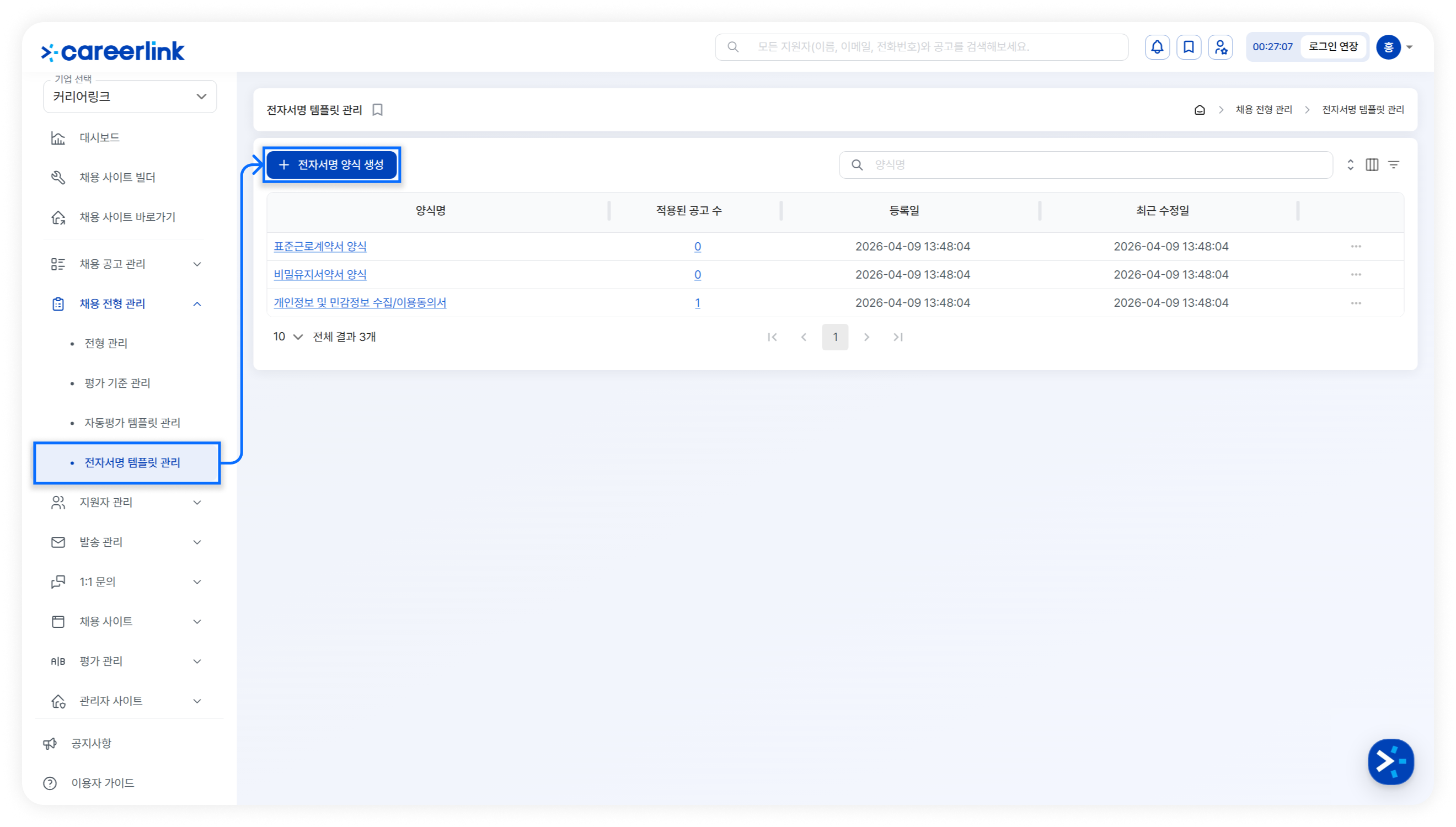
Task: Click the sort arrows icon above table
Action: [x=1351, y=165]
